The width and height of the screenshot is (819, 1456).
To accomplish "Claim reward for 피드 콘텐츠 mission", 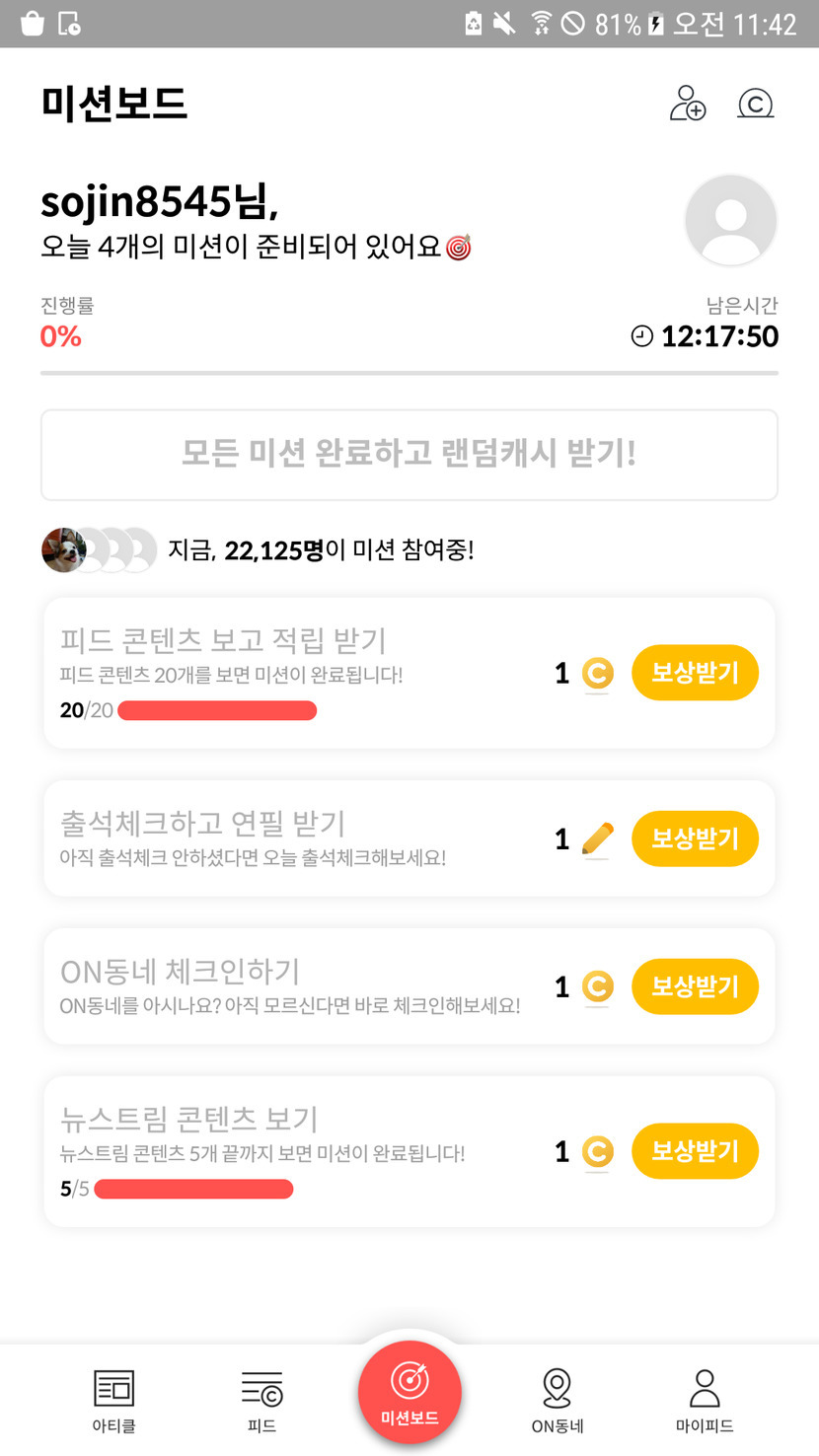I will pos(695,673).
